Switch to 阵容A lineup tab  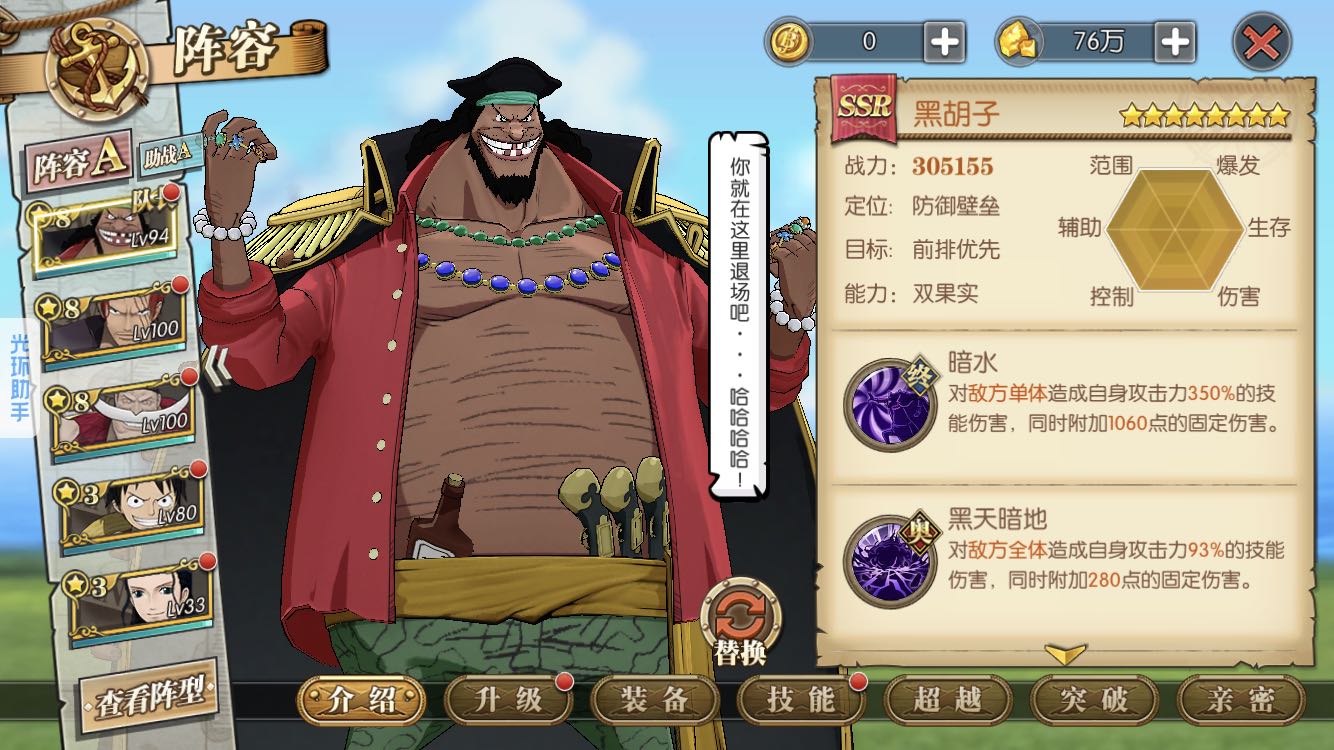tap(79, 164)
